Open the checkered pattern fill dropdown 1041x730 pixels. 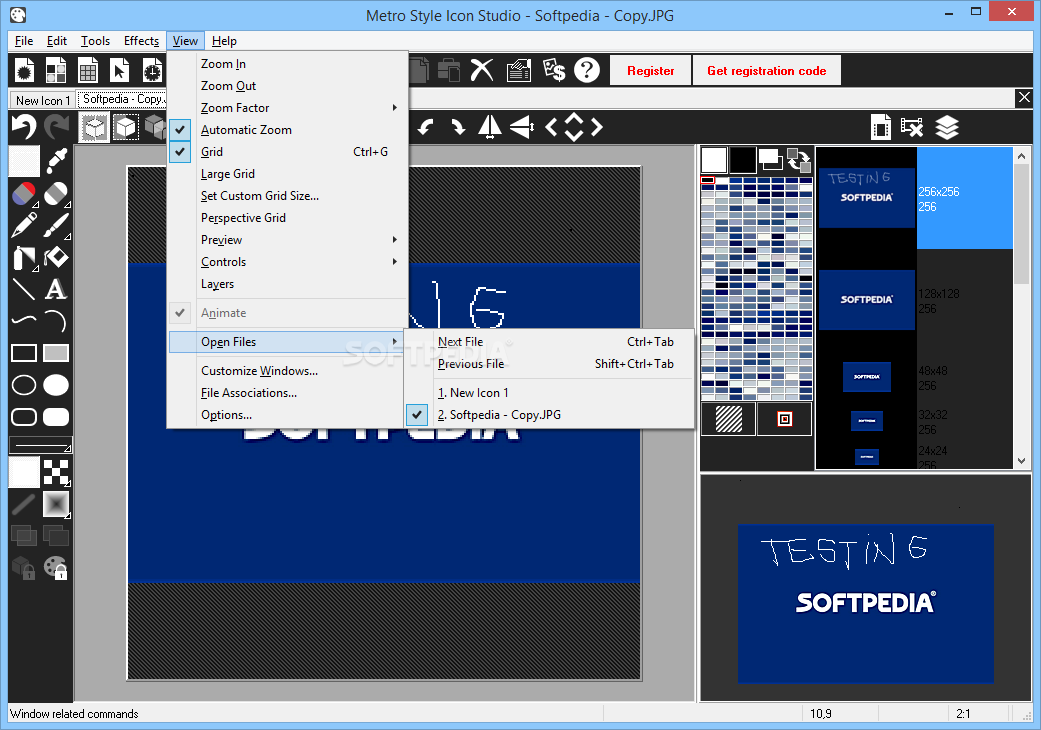pos(56,473)
